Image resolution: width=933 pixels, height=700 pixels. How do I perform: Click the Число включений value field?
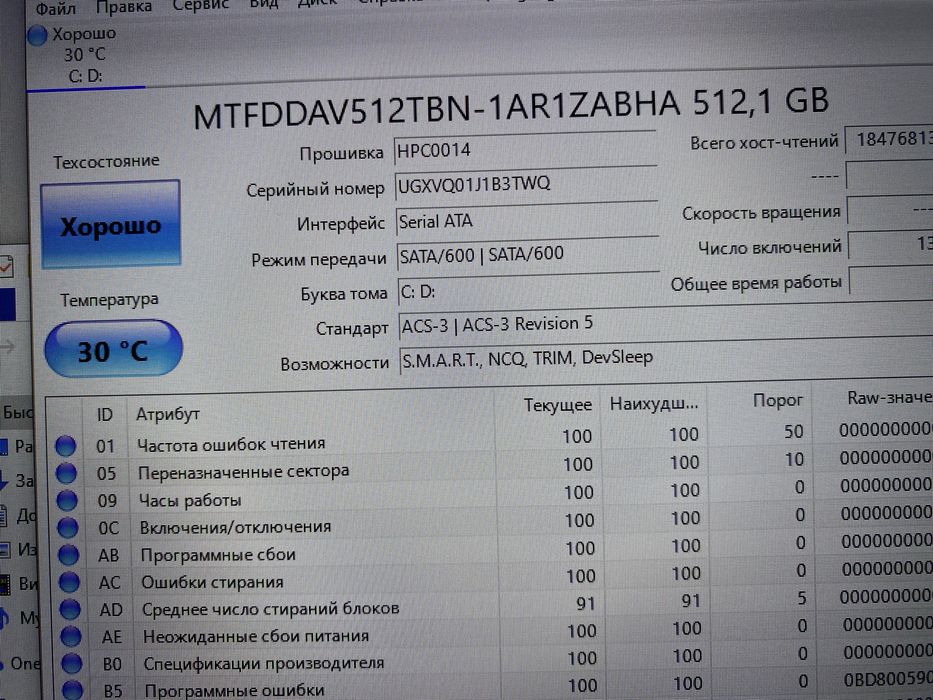pyautogui.click(x=891, y=244)
